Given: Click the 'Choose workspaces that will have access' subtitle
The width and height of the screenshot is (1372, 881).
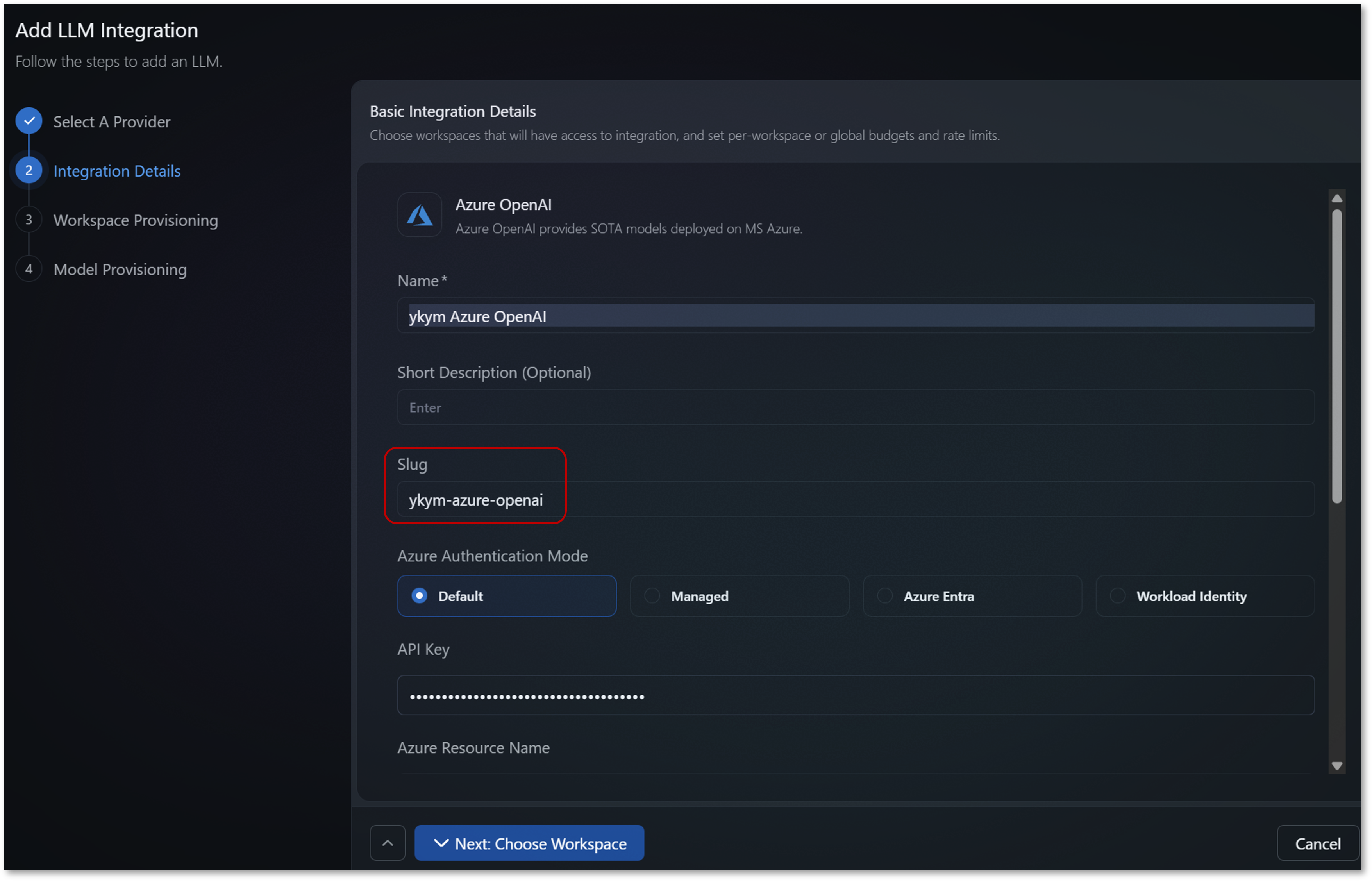Looking at the screenshot, I should pos(684,136).
